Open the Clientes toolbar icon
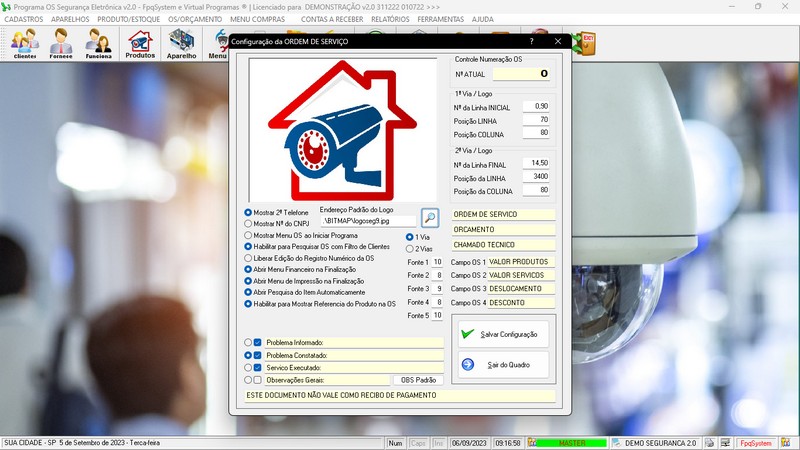 25,44
